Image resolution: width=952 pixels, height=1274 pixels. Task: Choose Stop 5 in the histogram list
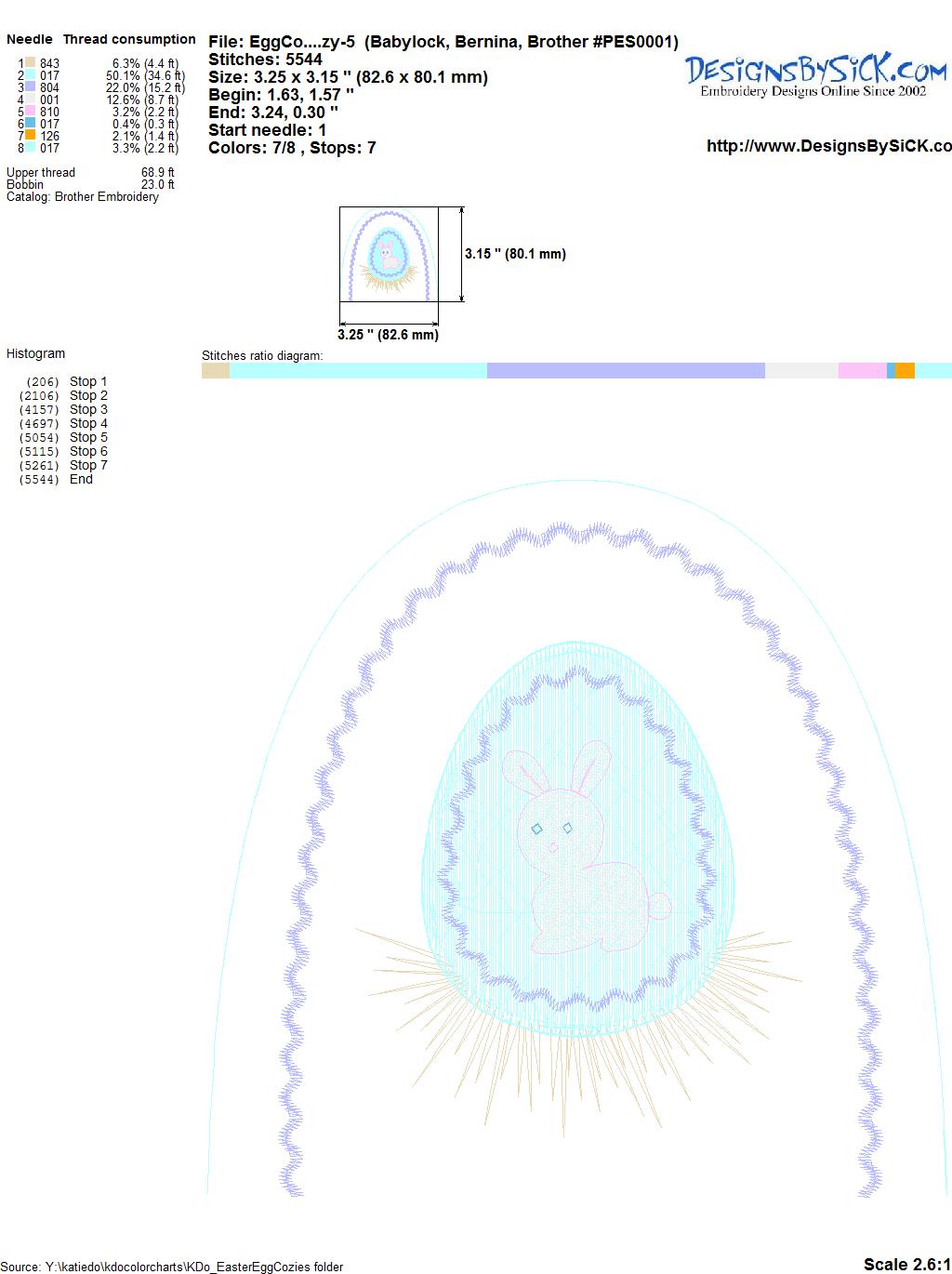click(88, 437)
